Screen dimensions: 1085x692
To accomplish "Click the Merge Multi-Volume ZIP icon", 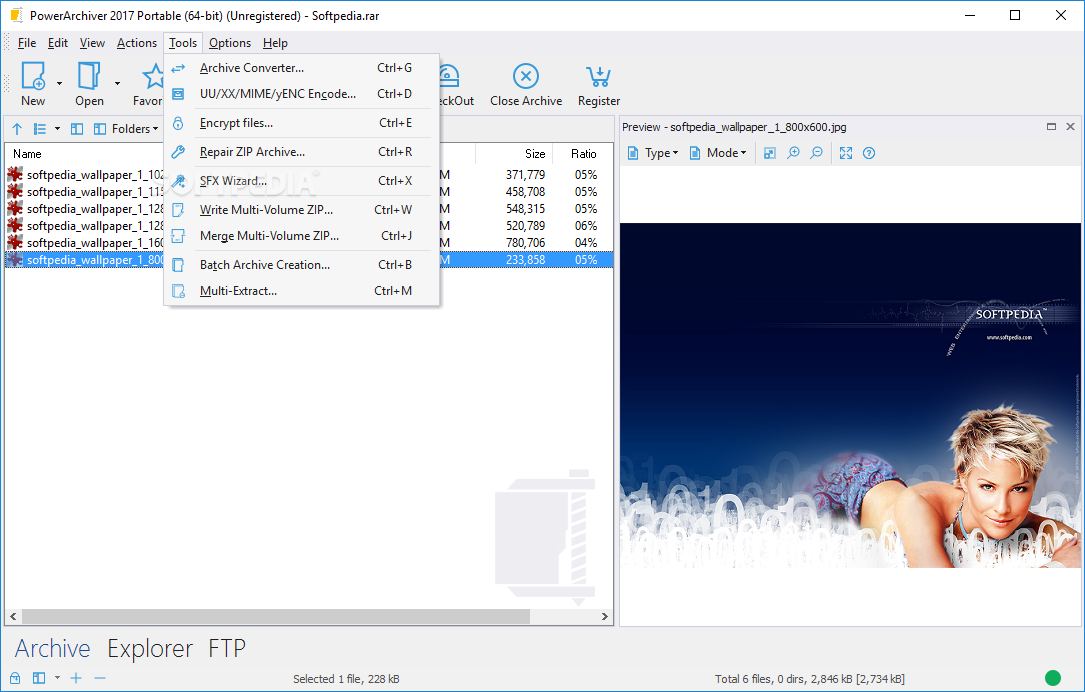I will pos(178,236).
